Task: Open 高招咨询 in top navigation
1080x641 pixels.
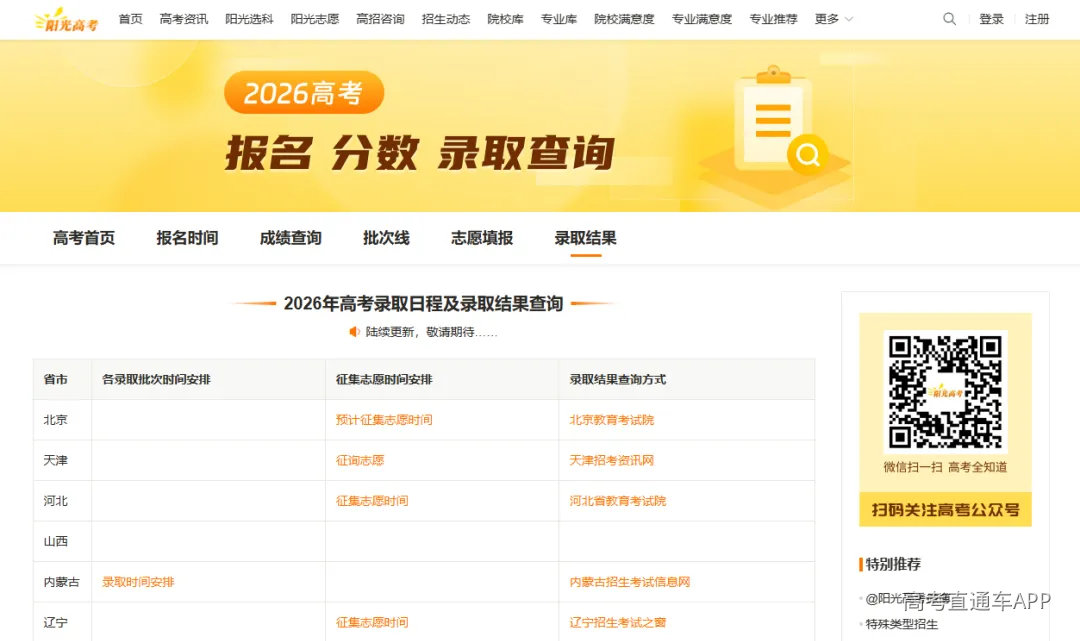Action: click(380, 19)
